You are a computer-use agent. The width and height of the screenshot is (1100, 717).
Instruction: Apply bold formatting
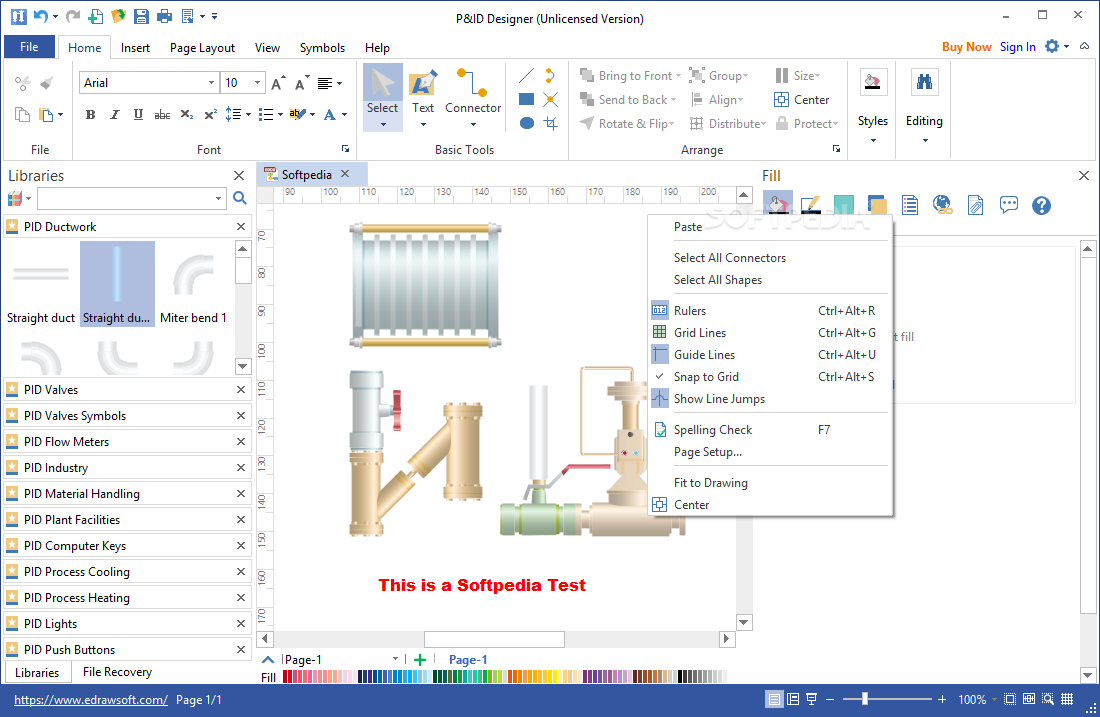tap(90, 114)
